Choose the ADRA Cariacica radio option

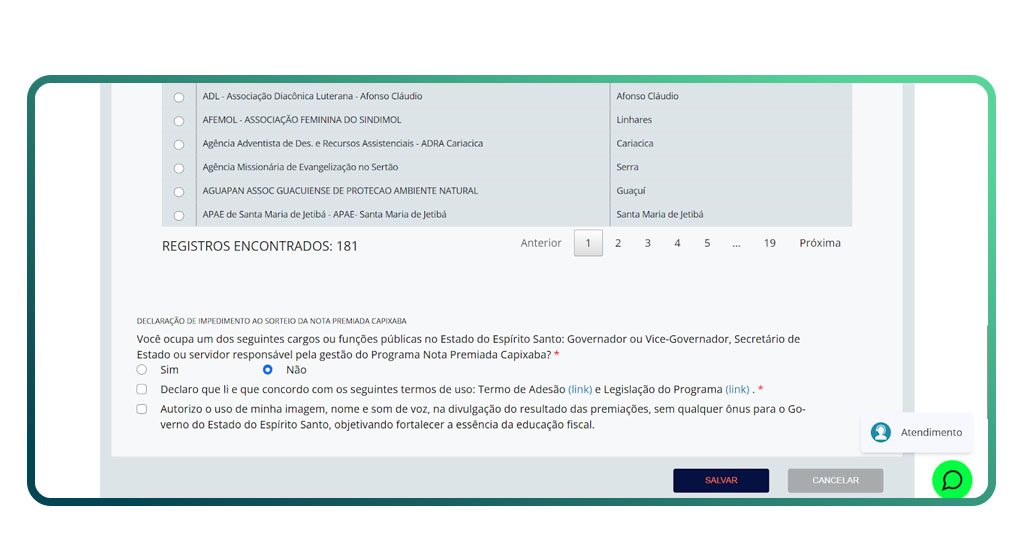click(179, 144)
